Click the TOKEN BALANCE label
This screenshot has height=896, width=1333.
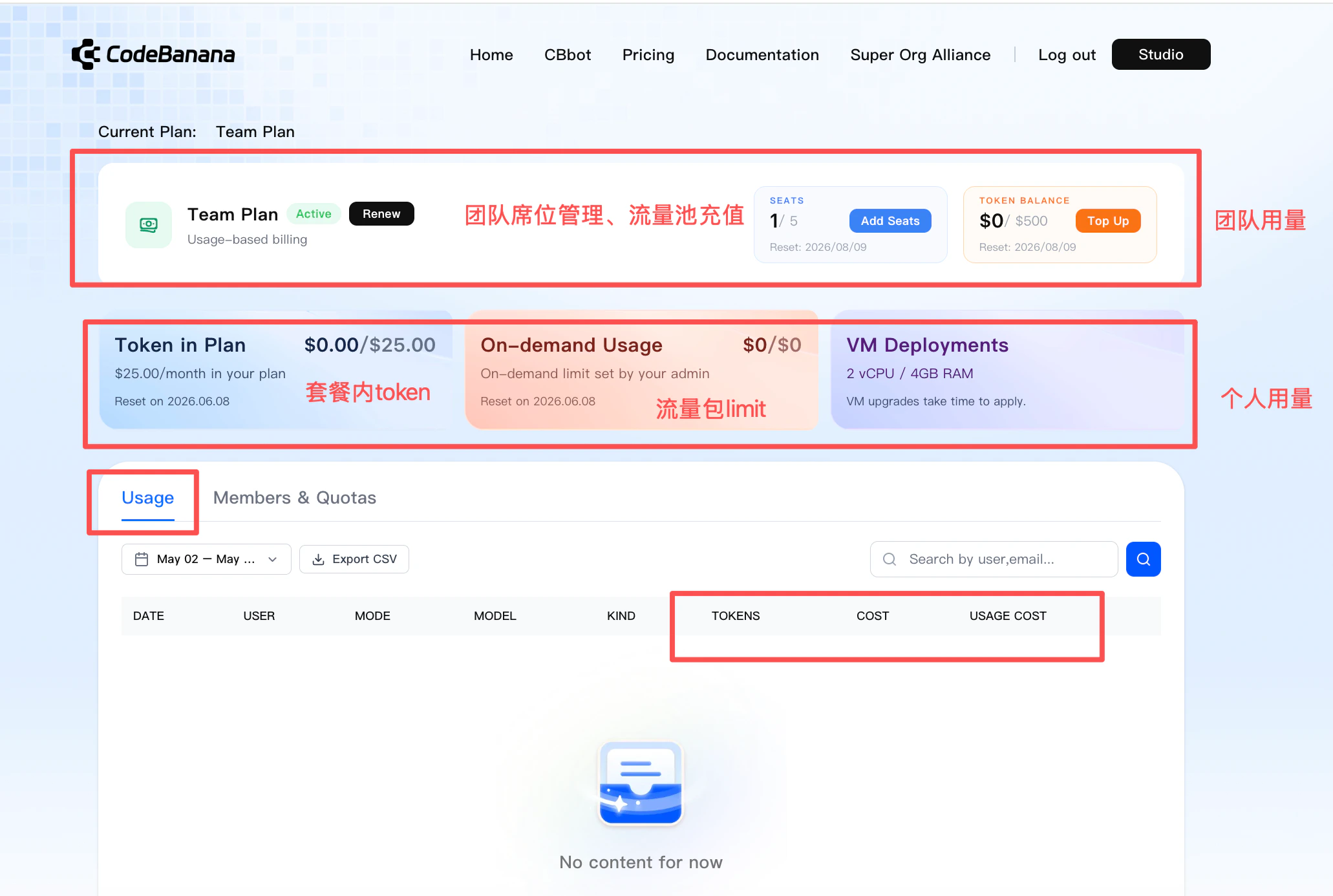coord(1024,201)
